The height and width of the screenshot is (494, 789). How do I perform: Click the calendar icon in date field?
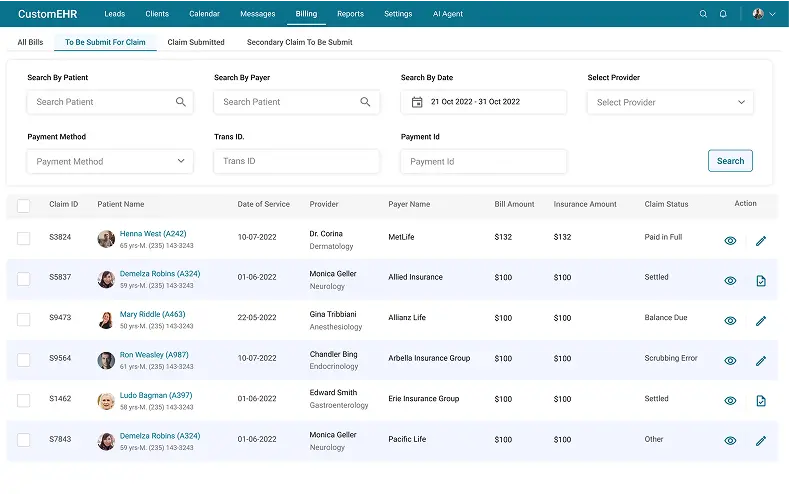click(x=417, y=102)
